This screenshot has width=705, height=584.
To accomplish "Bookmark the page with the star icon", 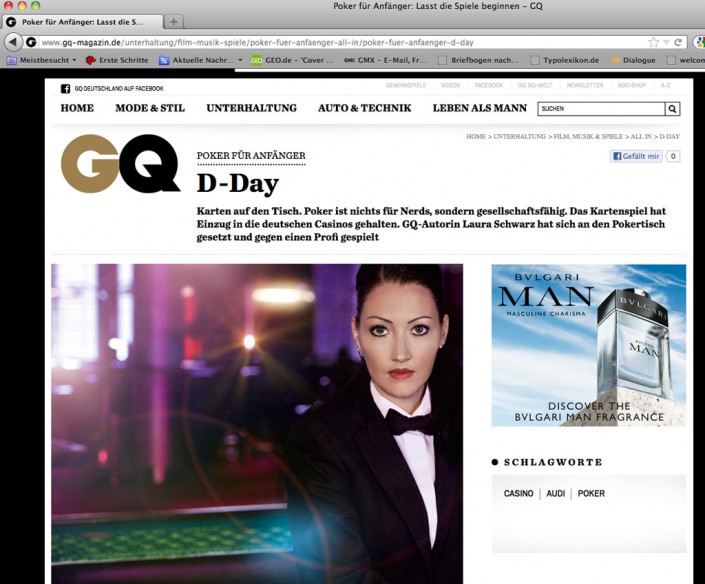I will [x=653, y=42].
